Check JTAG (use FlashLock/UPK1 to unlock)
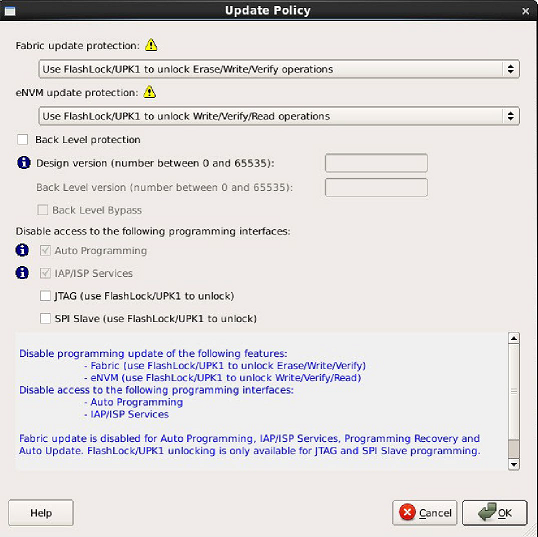The height and width of the screenshot is (537, 538). (x=45, y=296)
